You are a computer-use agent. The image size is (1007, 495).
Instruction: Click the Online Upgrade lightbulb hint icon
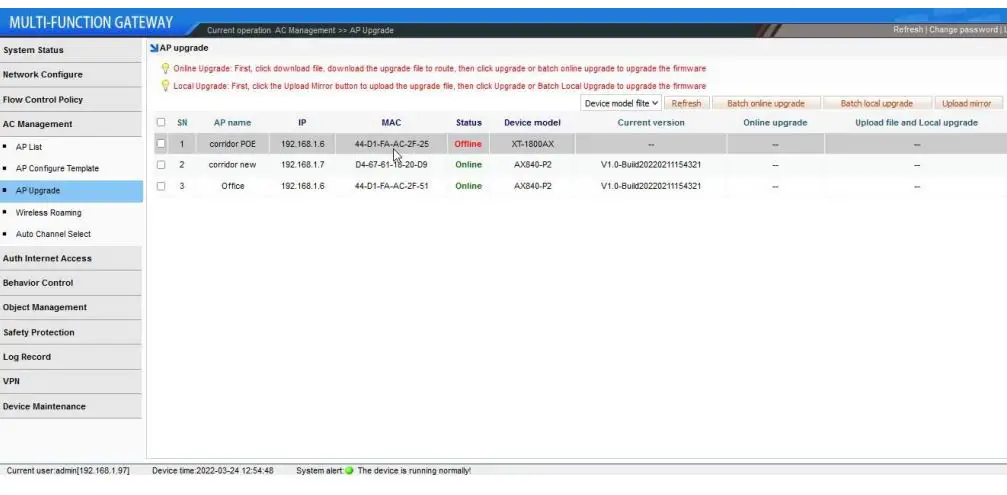pos(165,68)
